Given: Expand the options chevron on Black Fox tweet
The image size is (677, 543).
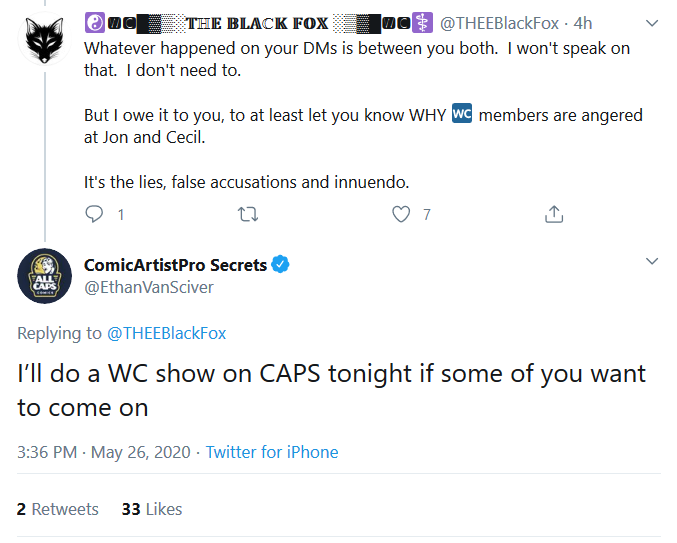Looking at the screenshot, I should pyautogui.click(x=652, y=23).
